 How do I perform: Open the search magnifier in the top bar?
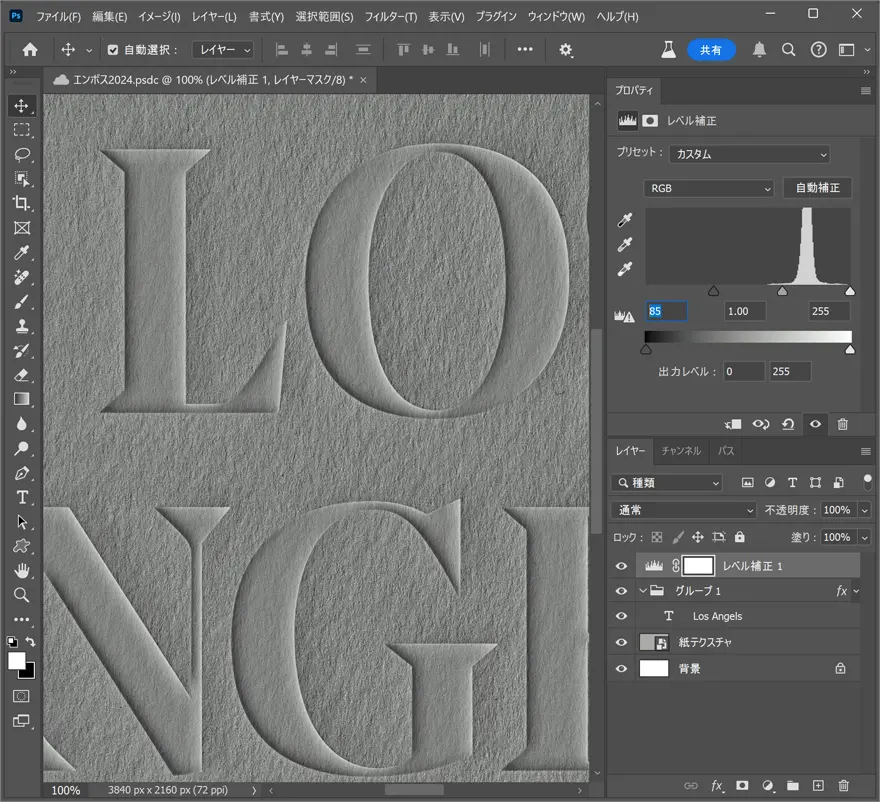789,50
